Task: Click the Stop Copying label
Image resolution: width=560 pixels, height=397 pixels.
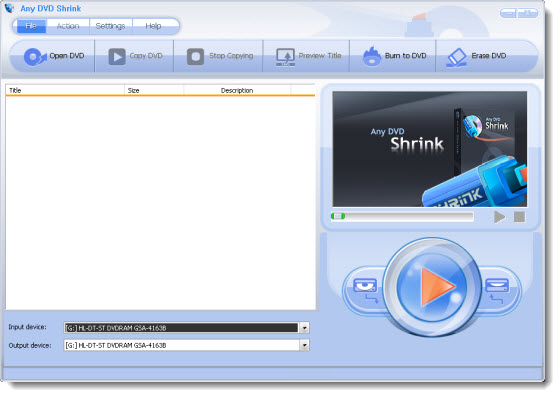Action: point(231,56)
